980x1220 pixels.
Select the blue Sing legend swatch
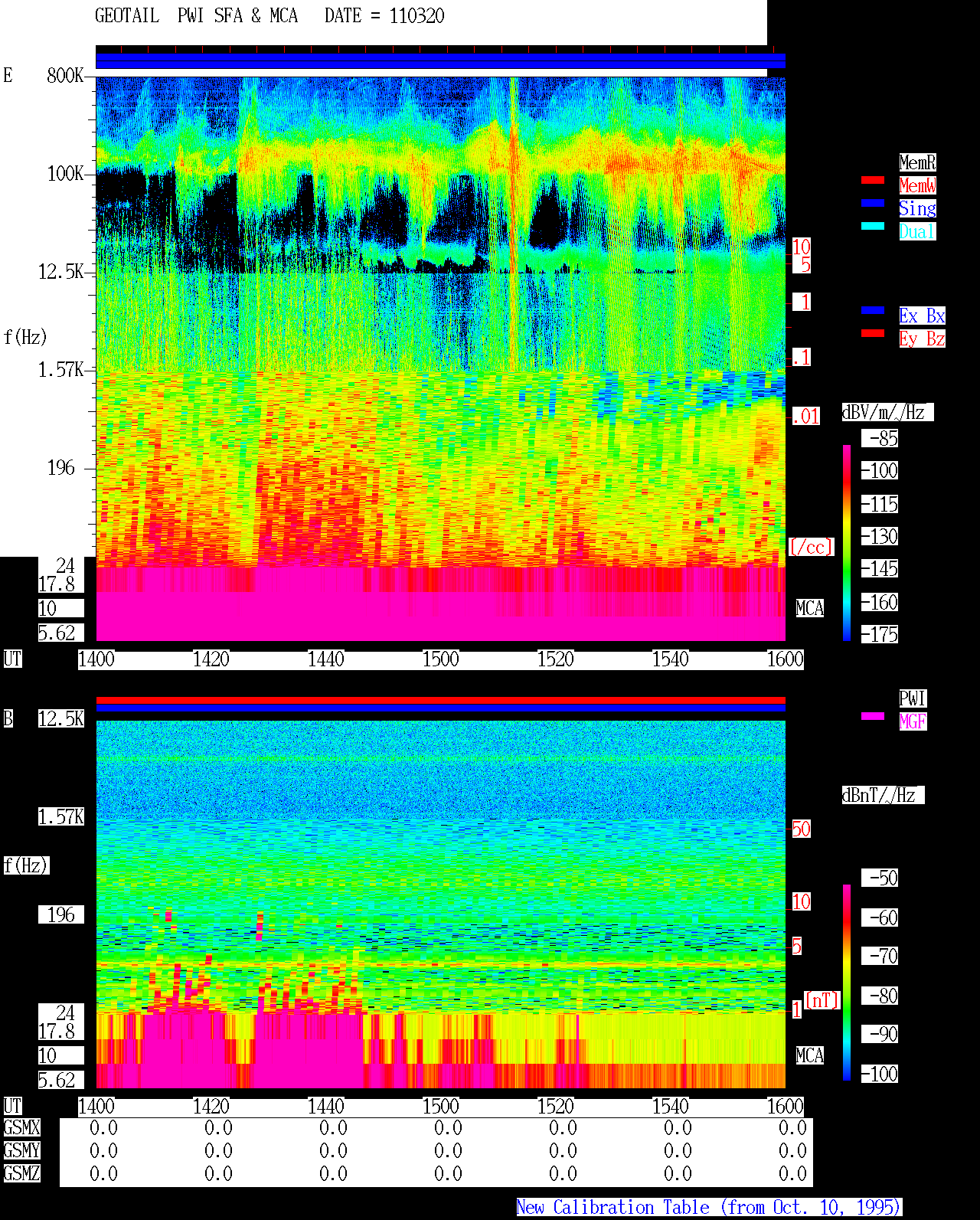873,203
